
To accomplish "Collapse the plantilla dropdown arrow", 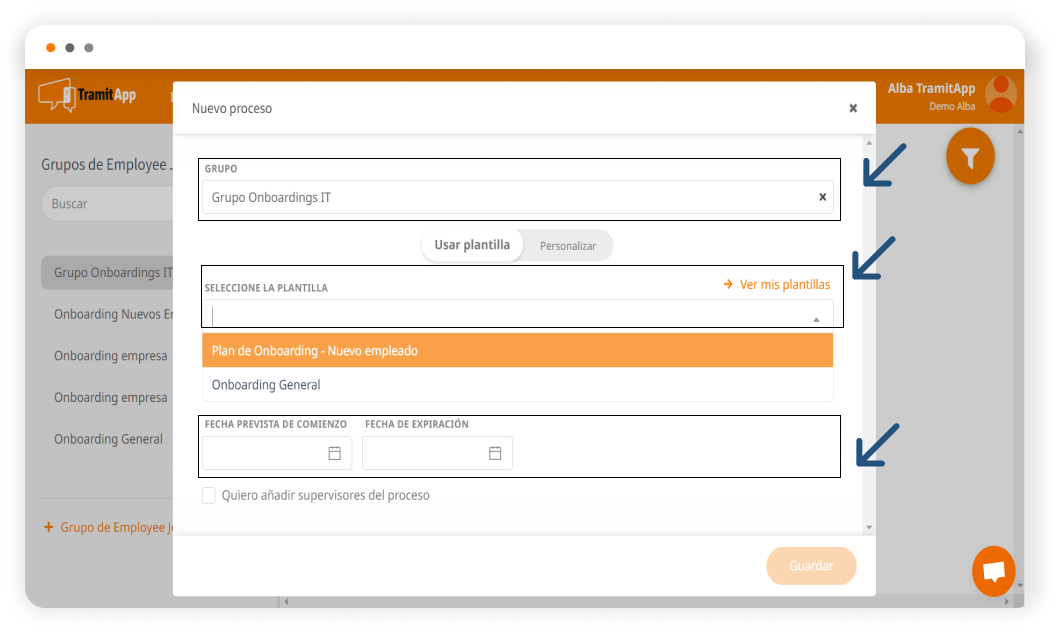I will pos(816,319).
